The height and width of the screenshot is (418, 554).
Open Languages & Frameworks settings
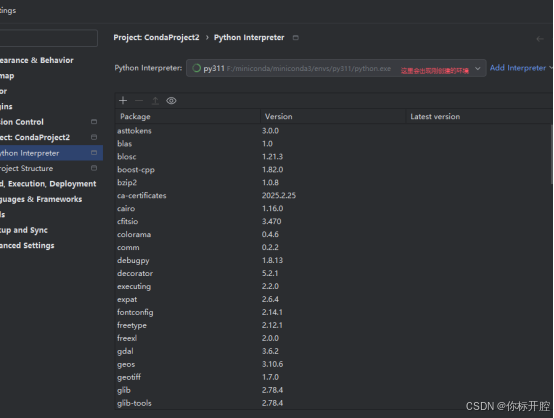tap(41, 199)
